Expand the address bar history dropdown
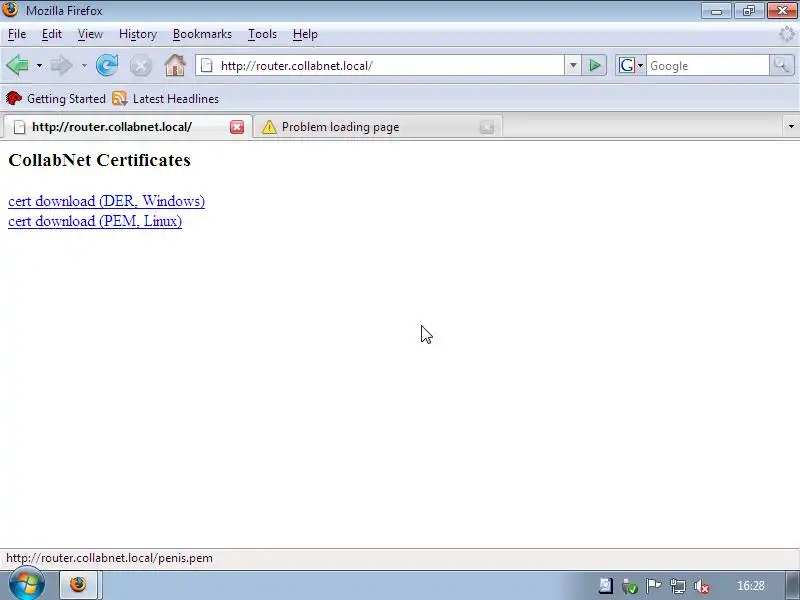The image size is (800, 600). click(x=573, y=65)
